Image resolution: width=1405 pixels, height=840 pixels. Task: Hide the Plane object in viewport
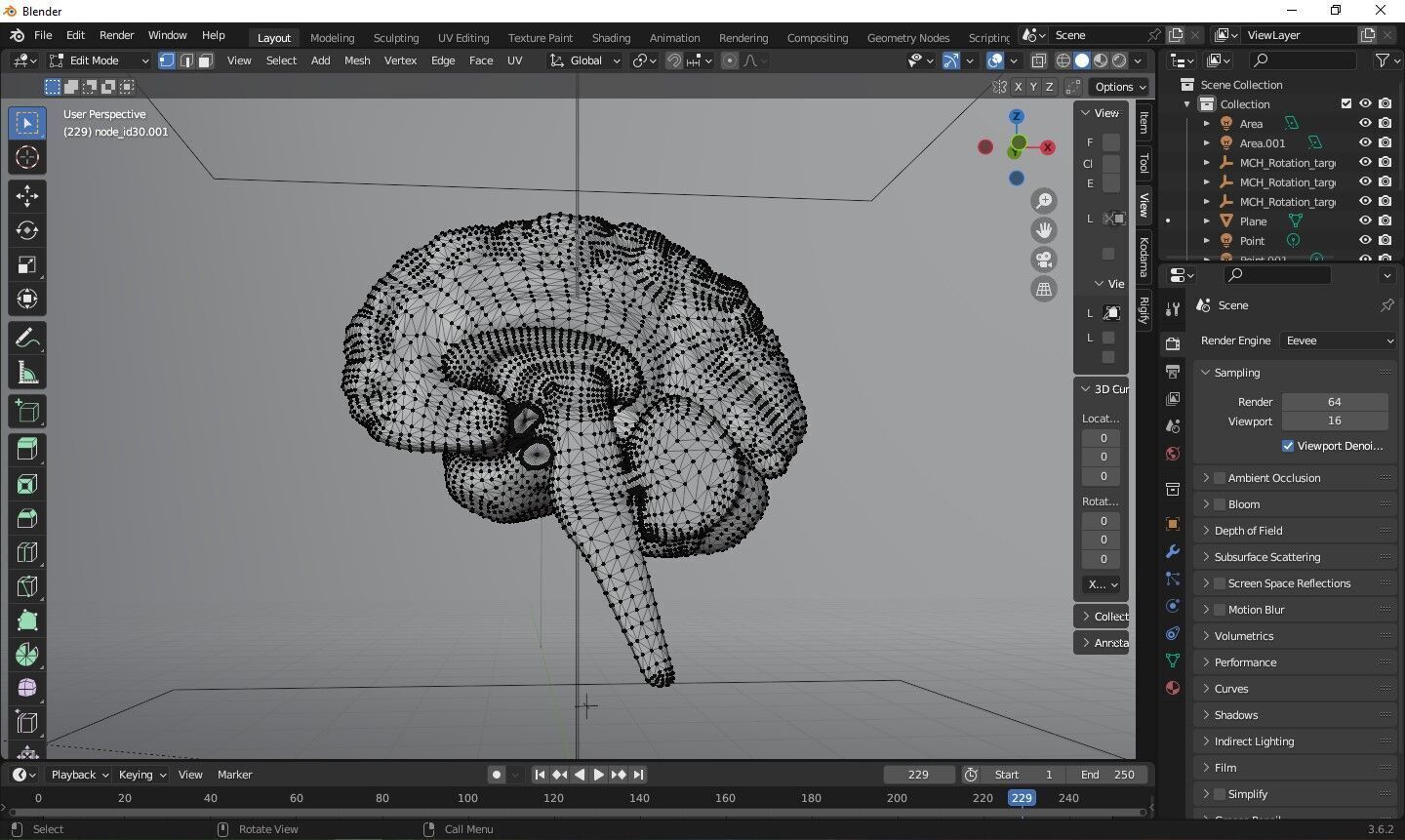point(1365,220)
